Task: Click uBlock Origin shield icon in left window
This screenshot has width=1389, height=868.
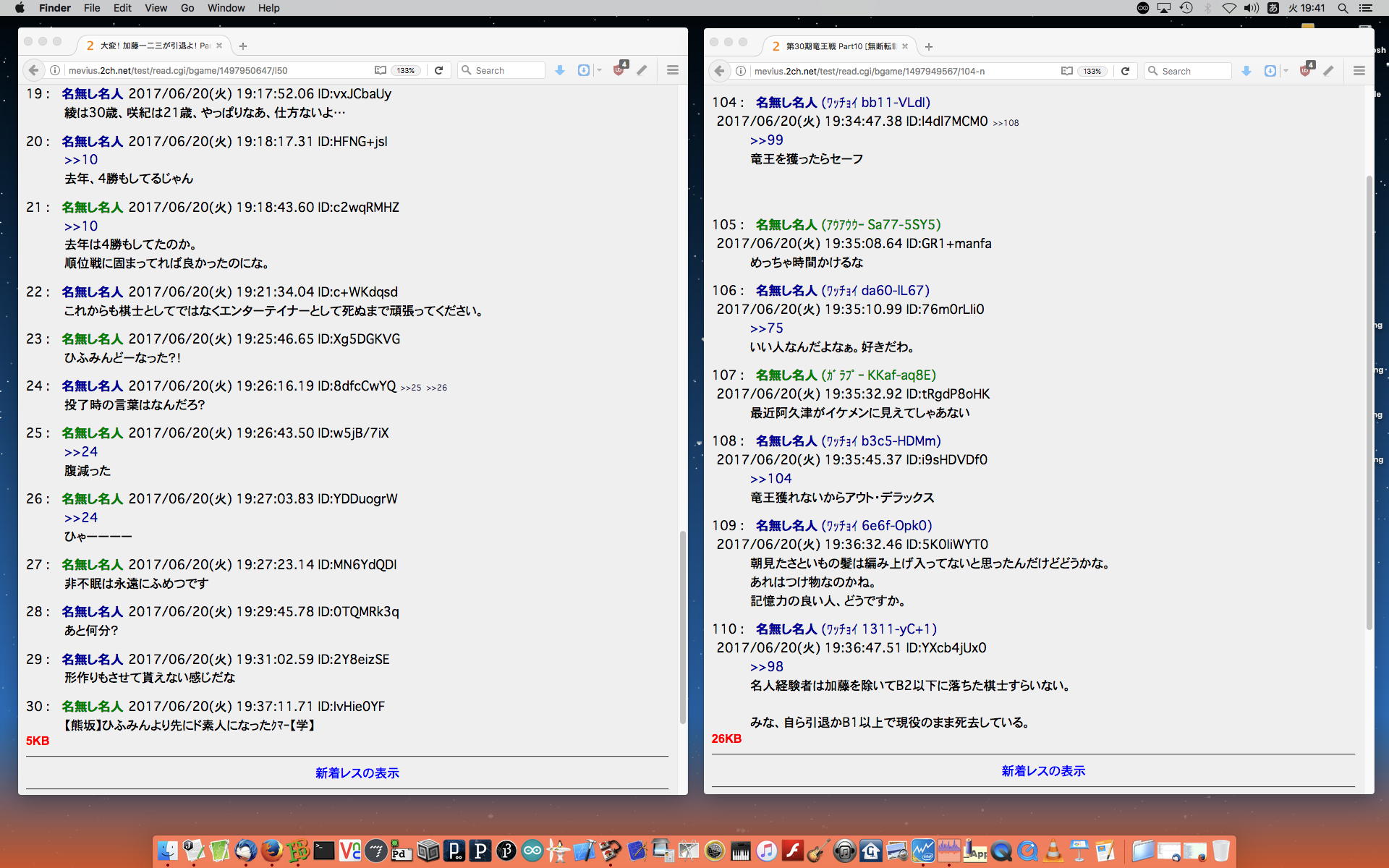Action: (x=619, y=70)
